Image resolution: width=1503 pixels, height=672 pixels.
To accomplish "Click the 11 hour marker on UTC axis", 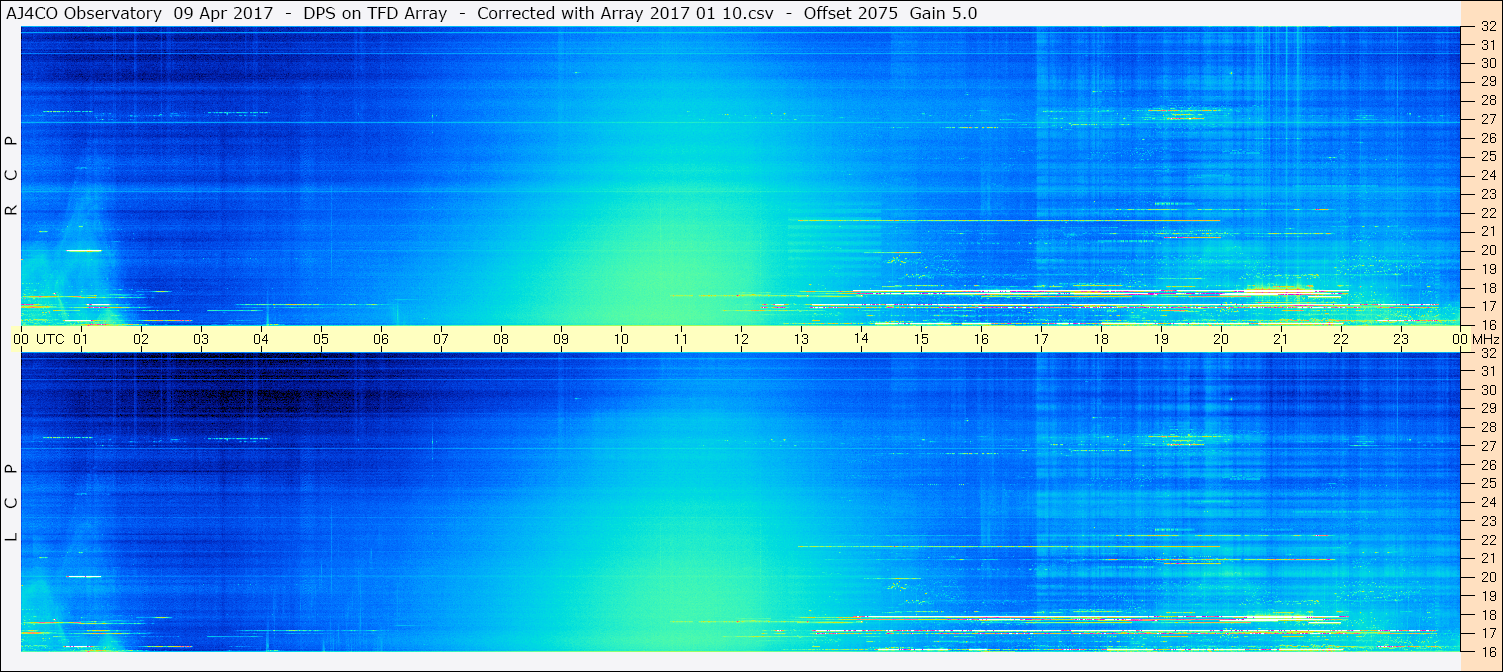I will pos(681,339).
